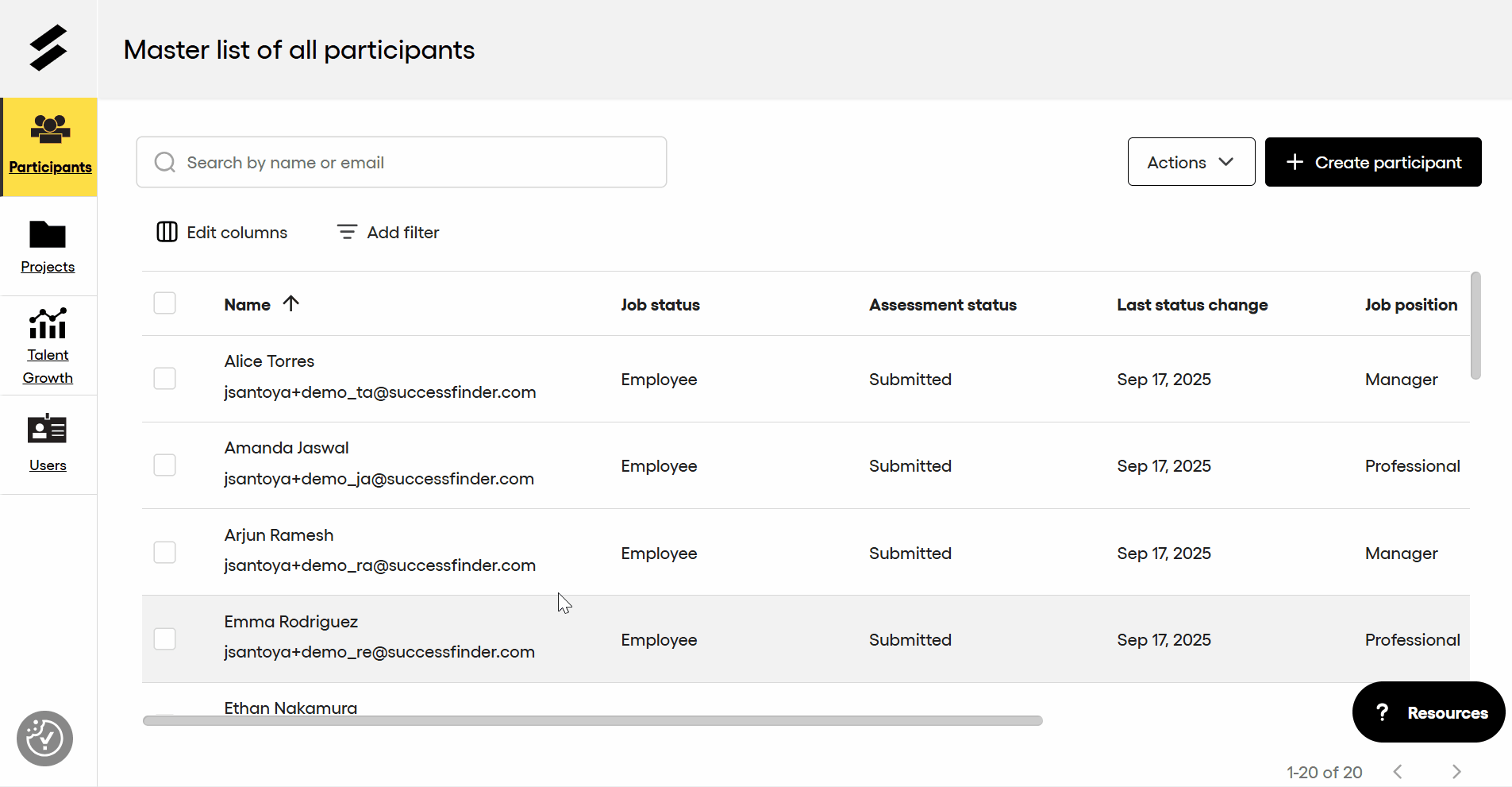Click the question mark Resources icon

[1382, 712]
